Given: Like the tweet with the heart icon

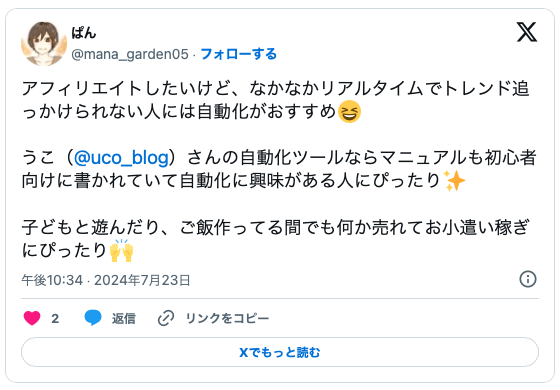Looking at the screenshot, I should (x=32, y=318).
